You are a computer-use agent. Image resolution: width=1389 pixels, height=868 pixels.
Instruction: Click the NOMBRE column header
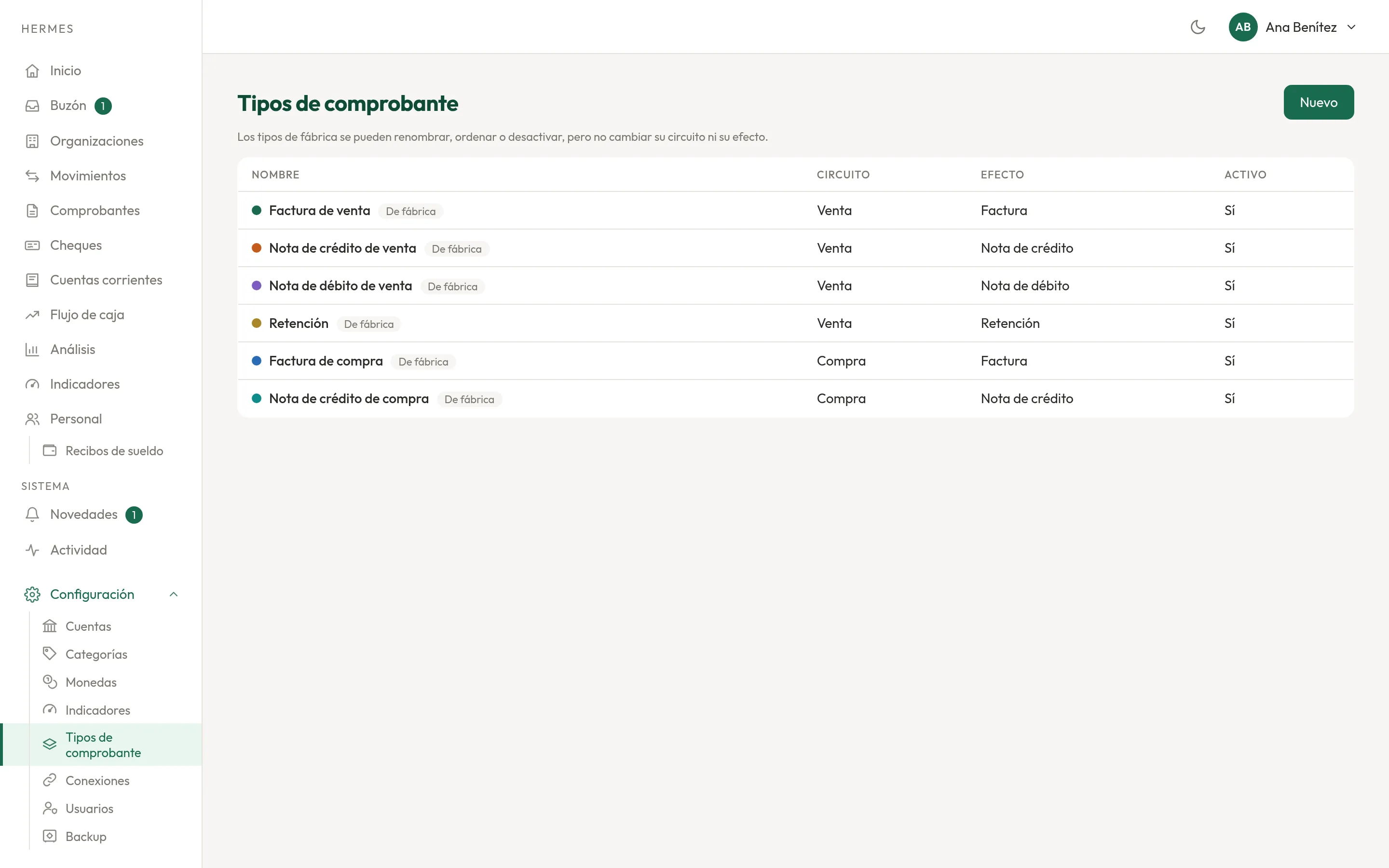[x=275, y=175]
